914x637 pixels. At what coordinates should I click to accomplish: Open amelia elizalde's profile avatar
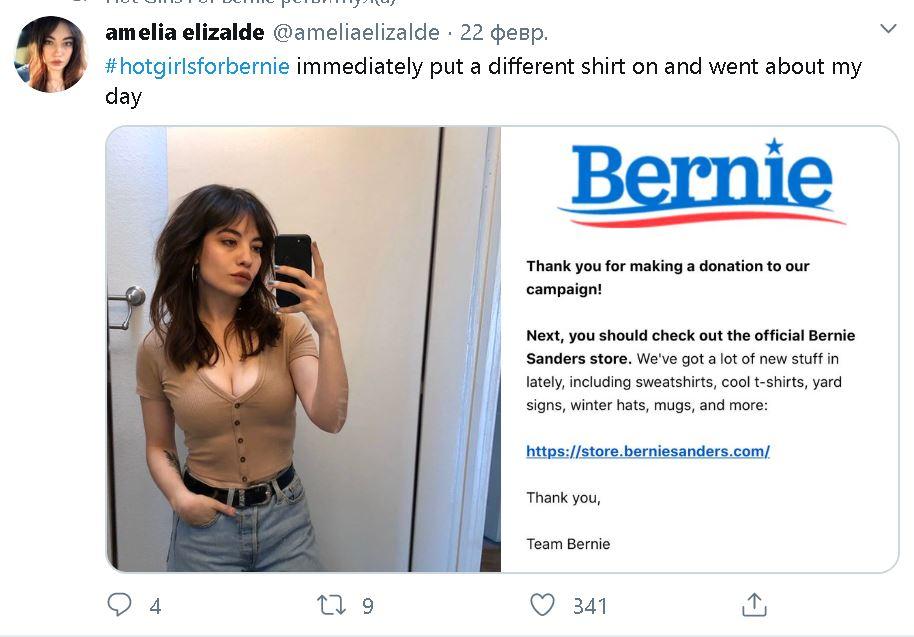tap(50, 53)
